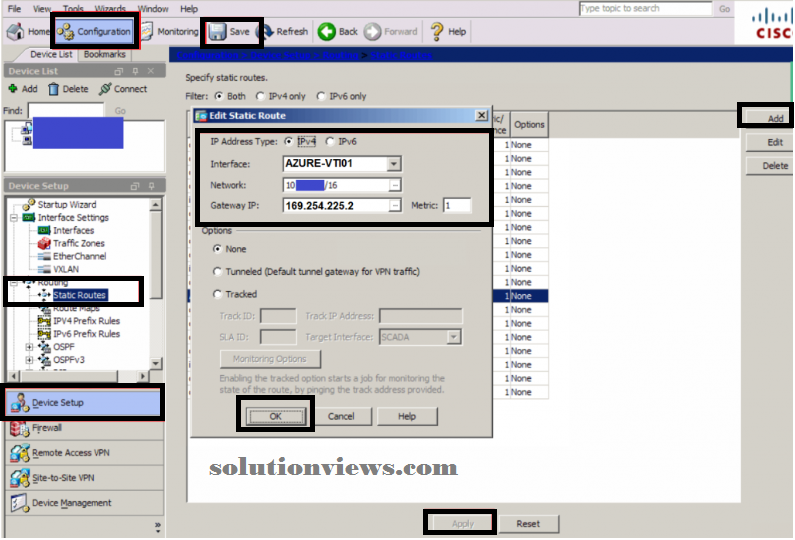Select Tunneled default gateway option

coord(218,272)
